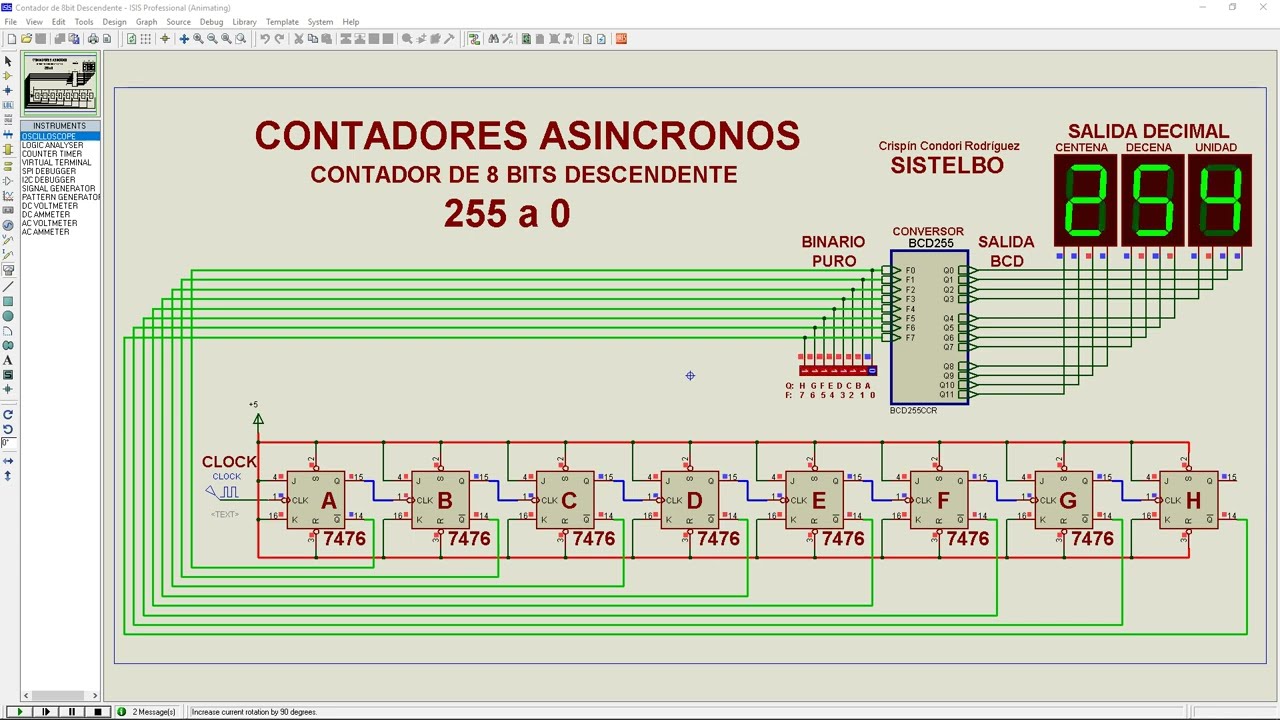Screen dimensions: 1280x720
Task: Select COUNTER TIMER in the instruments list
Action: click(x=60, y=154)
